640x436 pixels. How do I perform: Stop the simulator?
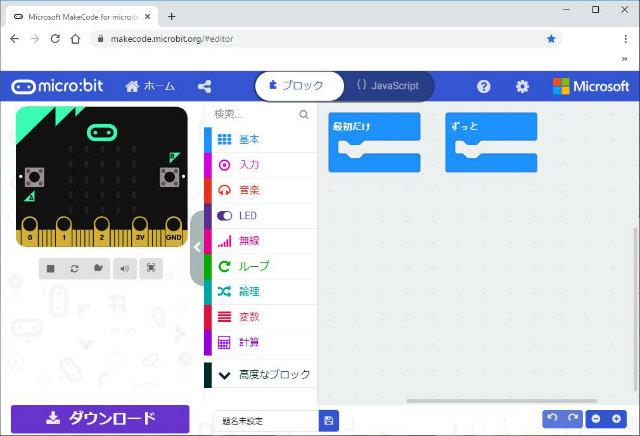51,268
